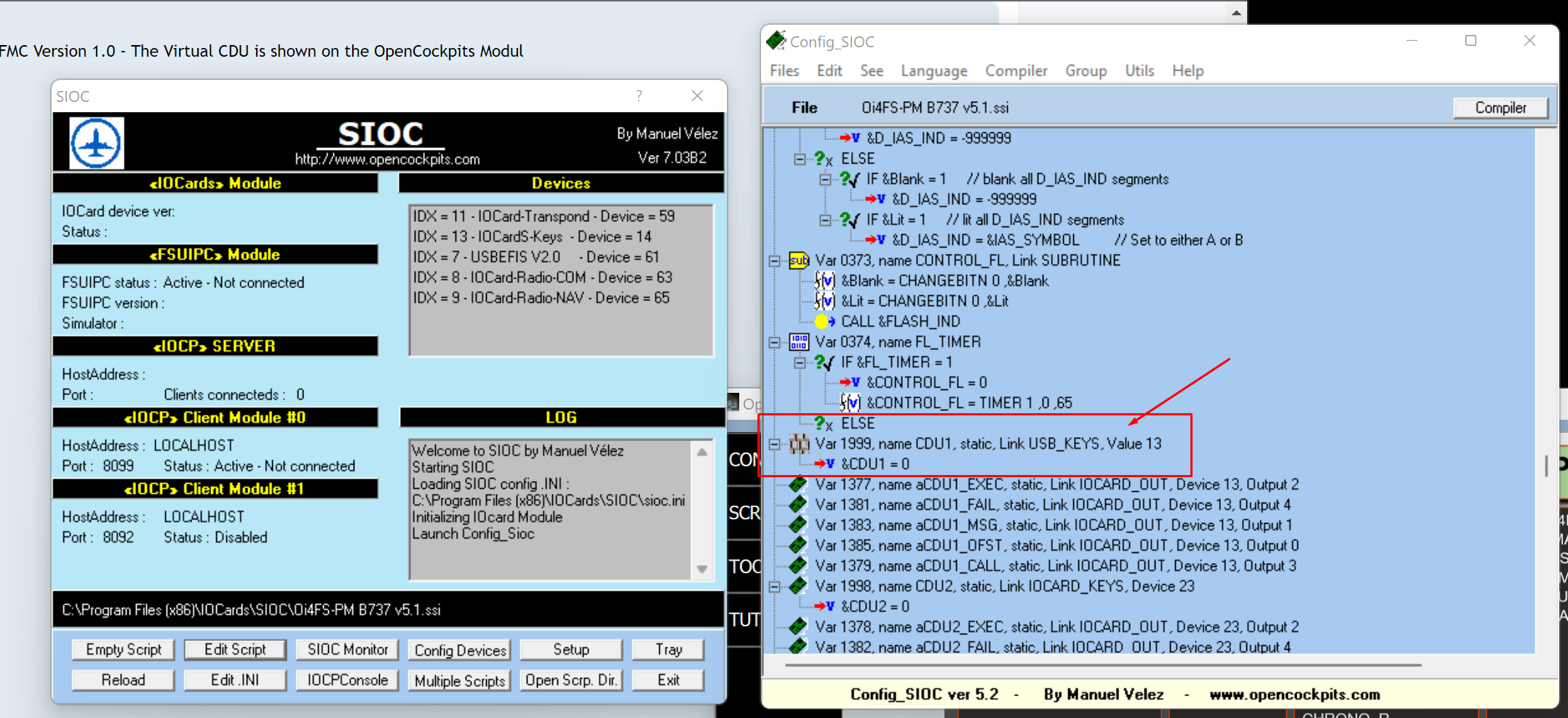The image size is (1568, 718).
Task: Click the binary icon of Var 0374 FL_TIMER
Action: tap(799, 342)
